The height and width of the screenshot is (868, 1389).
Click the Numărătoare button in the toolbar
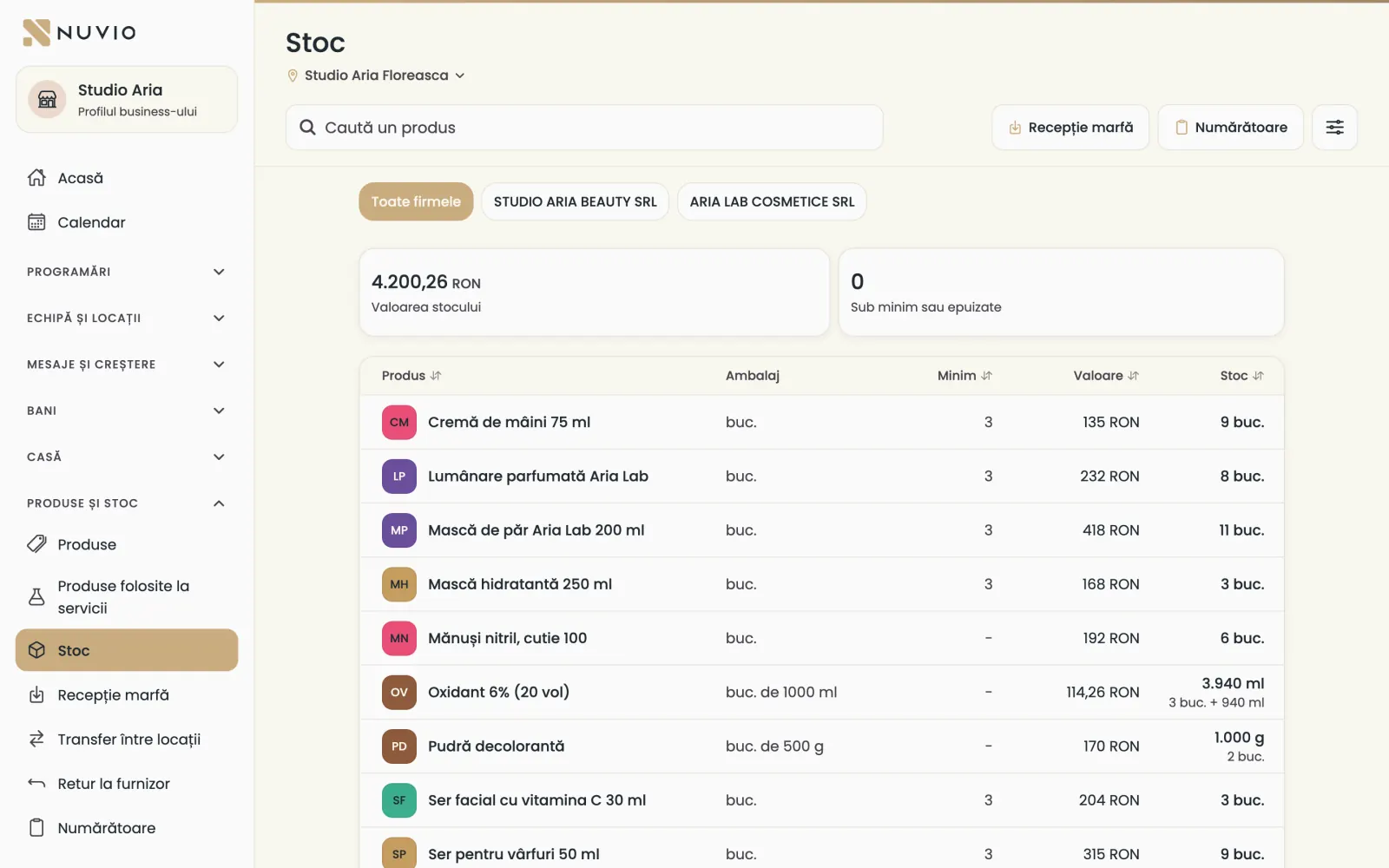[1231, 128]
